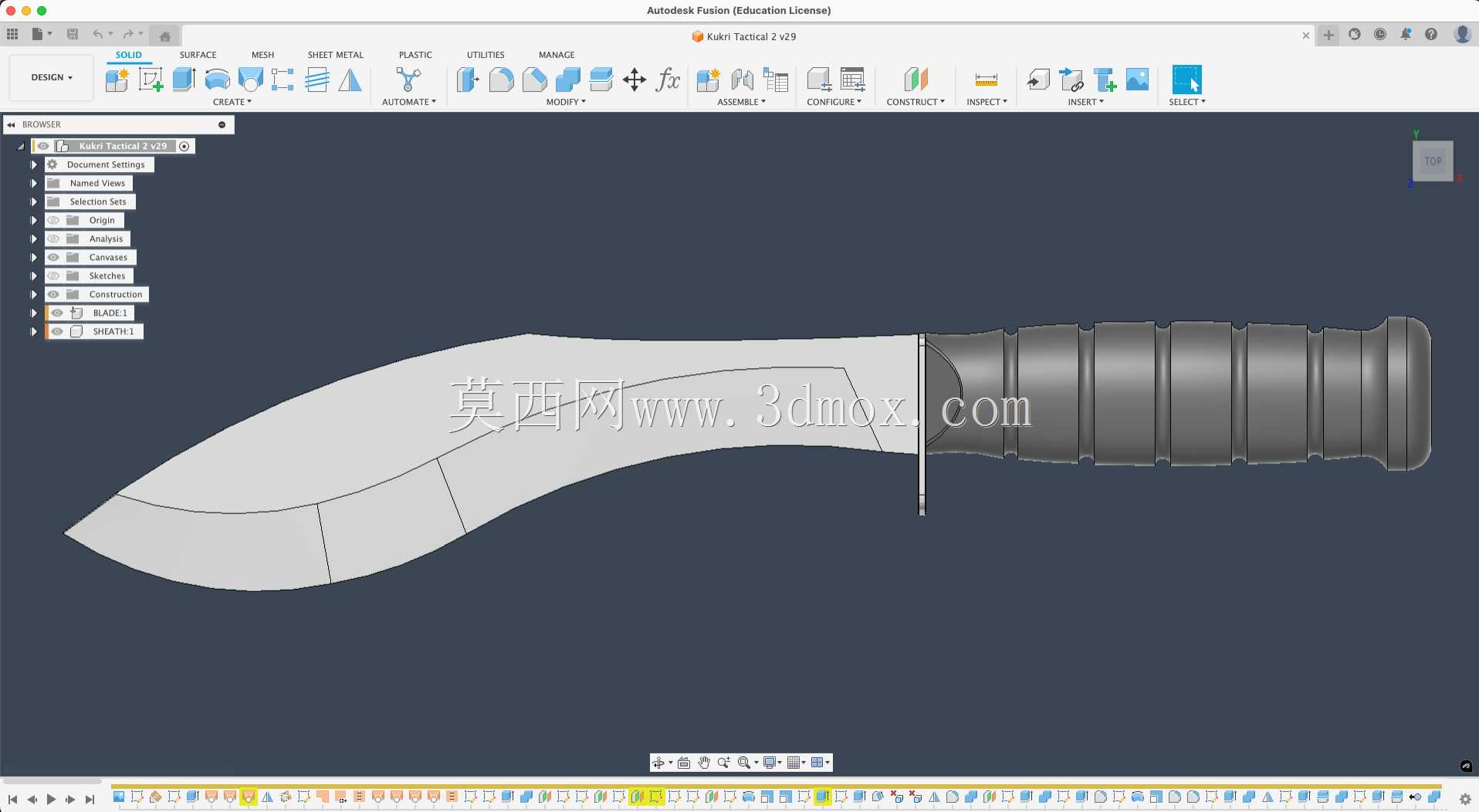
Task: Jump to timeline beginning
Action: click(13, 800)
